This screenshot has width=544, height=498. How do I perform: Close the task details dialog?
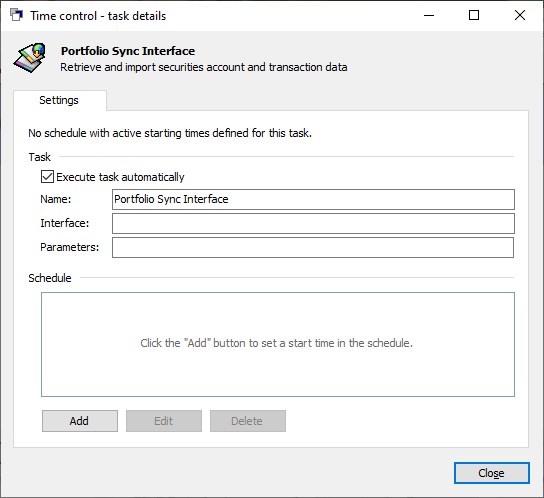492,473
